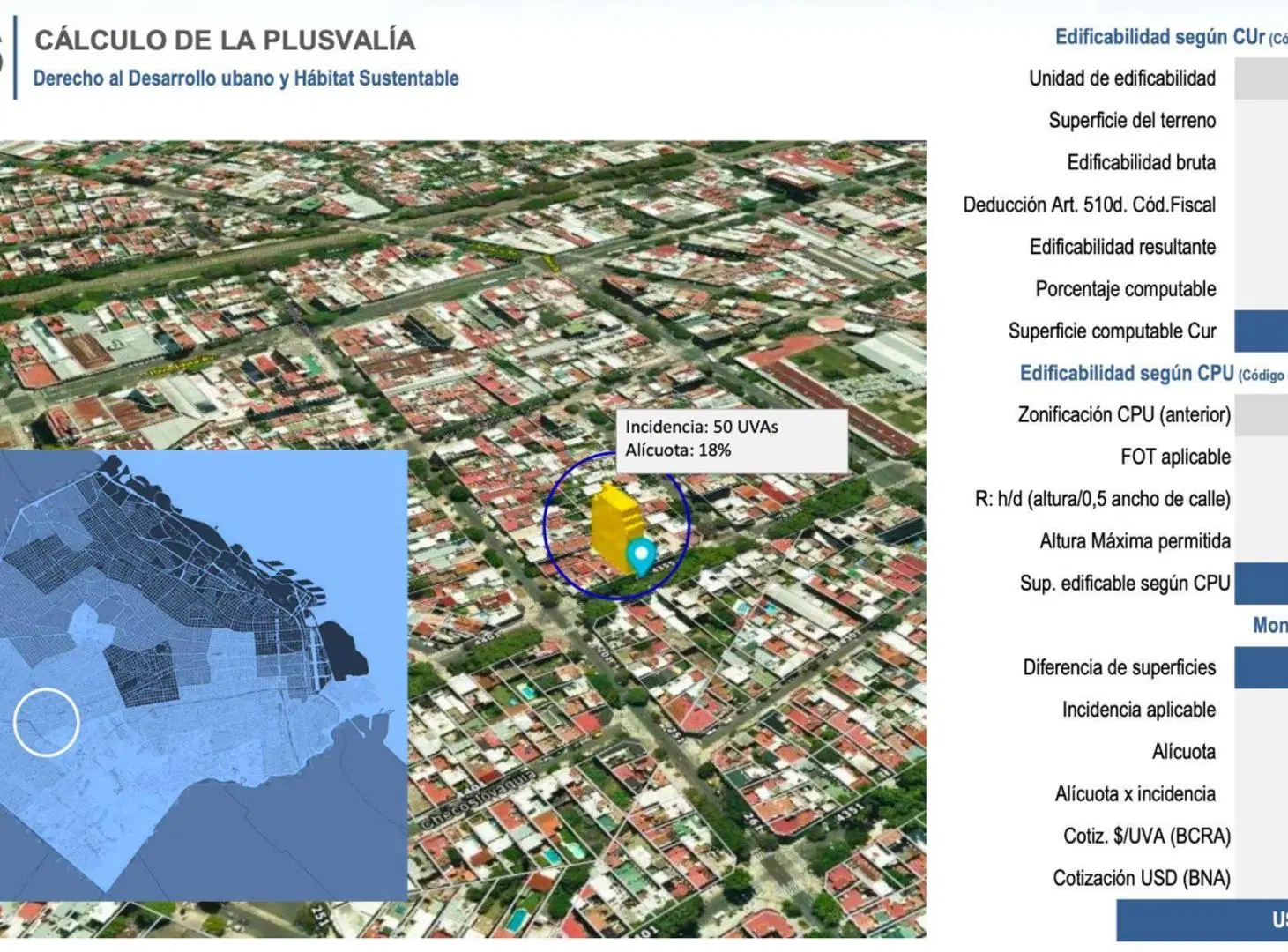Select the 'FOT aplicable' label
Image resolution: width=1288 pixels, height=952 pixels.
coord(1175,457)
